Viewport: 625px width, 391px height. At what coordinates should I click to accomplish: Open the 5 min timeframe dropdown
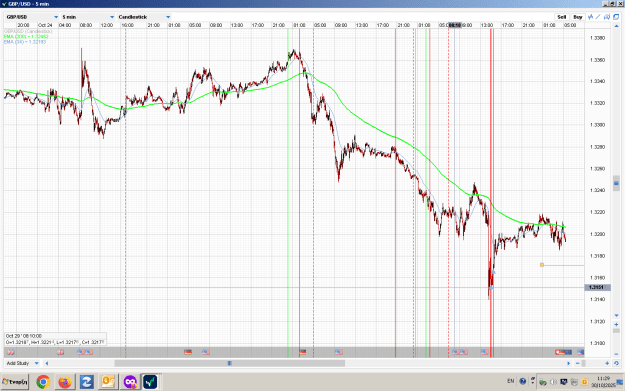coord(88,17)
